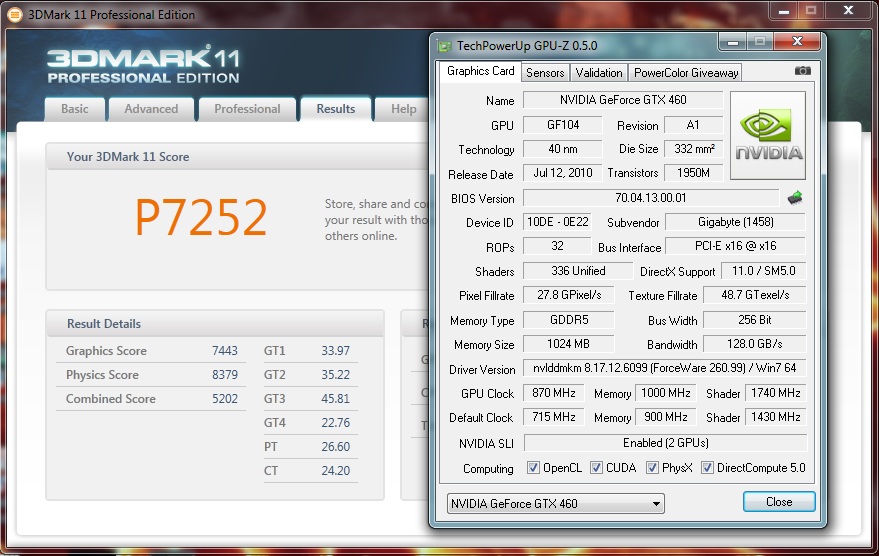The width and height of the screenshot is (879, 556).
Task: Close GPU-Z with the title bar X
Action: tap(797, 41)
